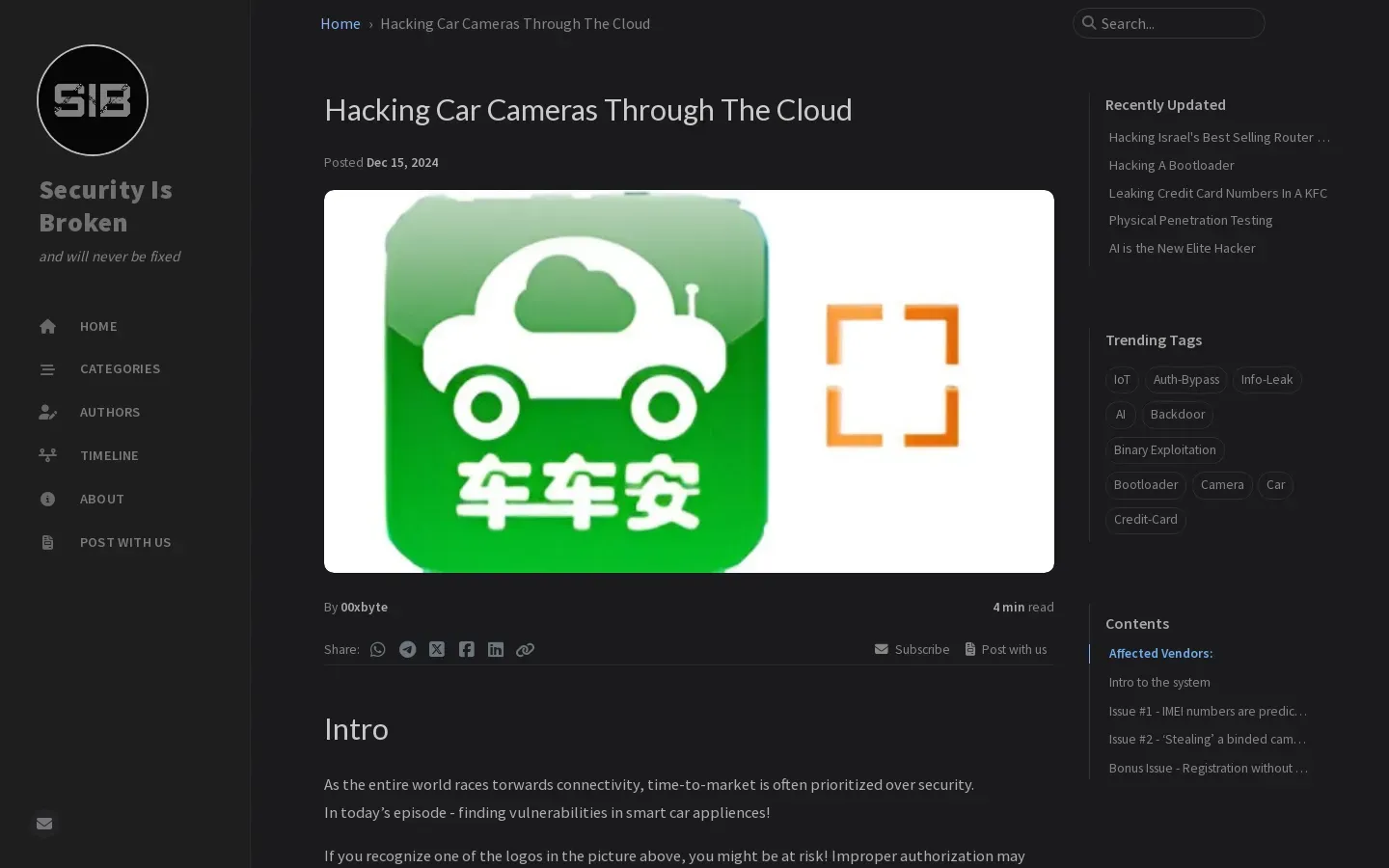
Task: Open AI is the New Elite Hacker post
Action: (x=1182, y=249)
